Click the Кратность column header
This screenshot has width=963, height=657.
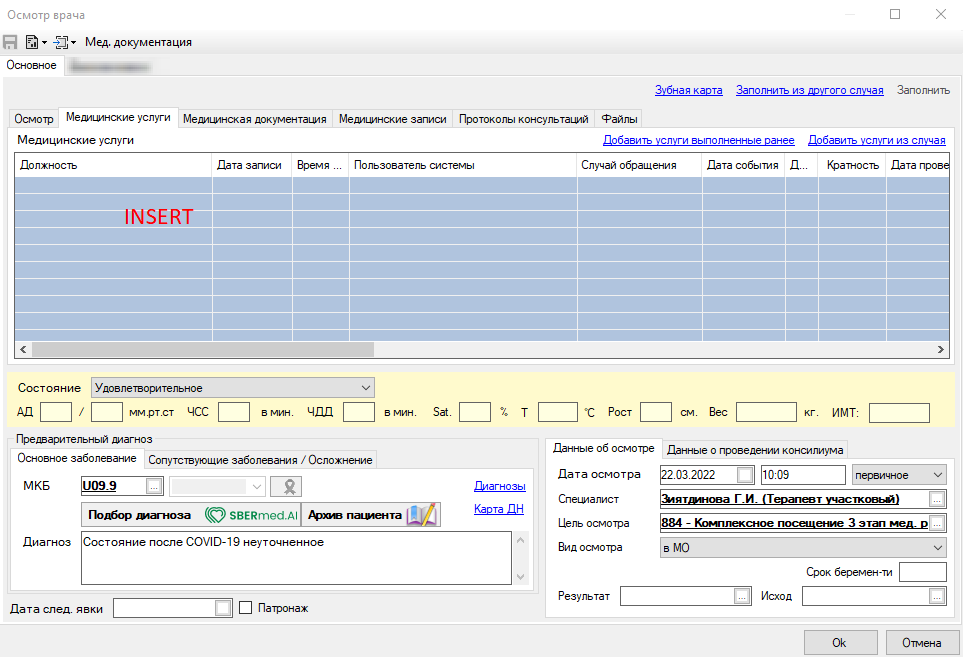pyautogui.click(x=852, y=165)
